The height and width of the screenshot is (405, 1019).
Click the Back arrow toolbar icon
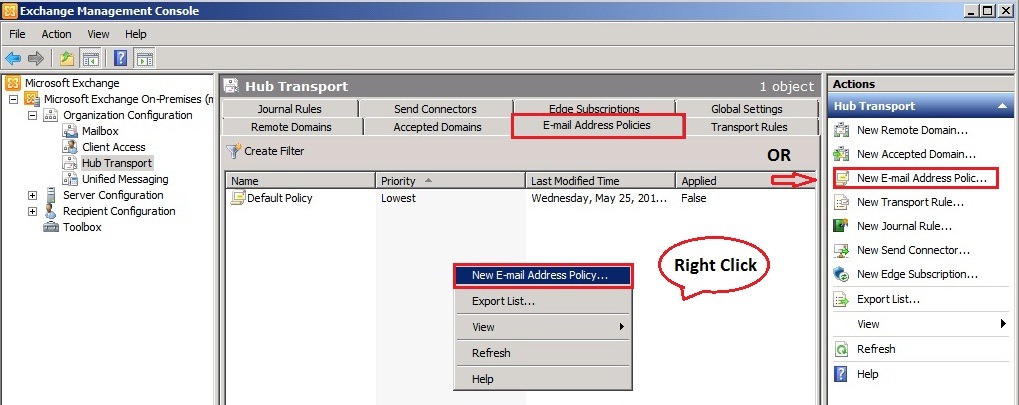pyautogui.click(x=13, y=59)
